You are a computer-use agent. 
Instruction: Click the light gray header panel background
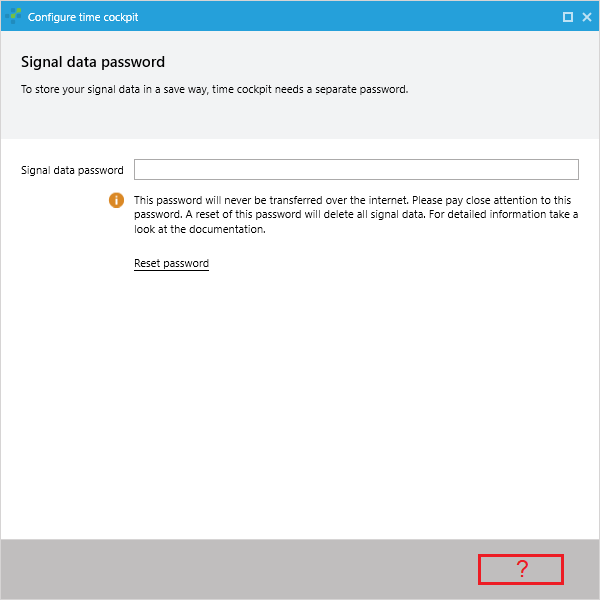click(300, 119)
